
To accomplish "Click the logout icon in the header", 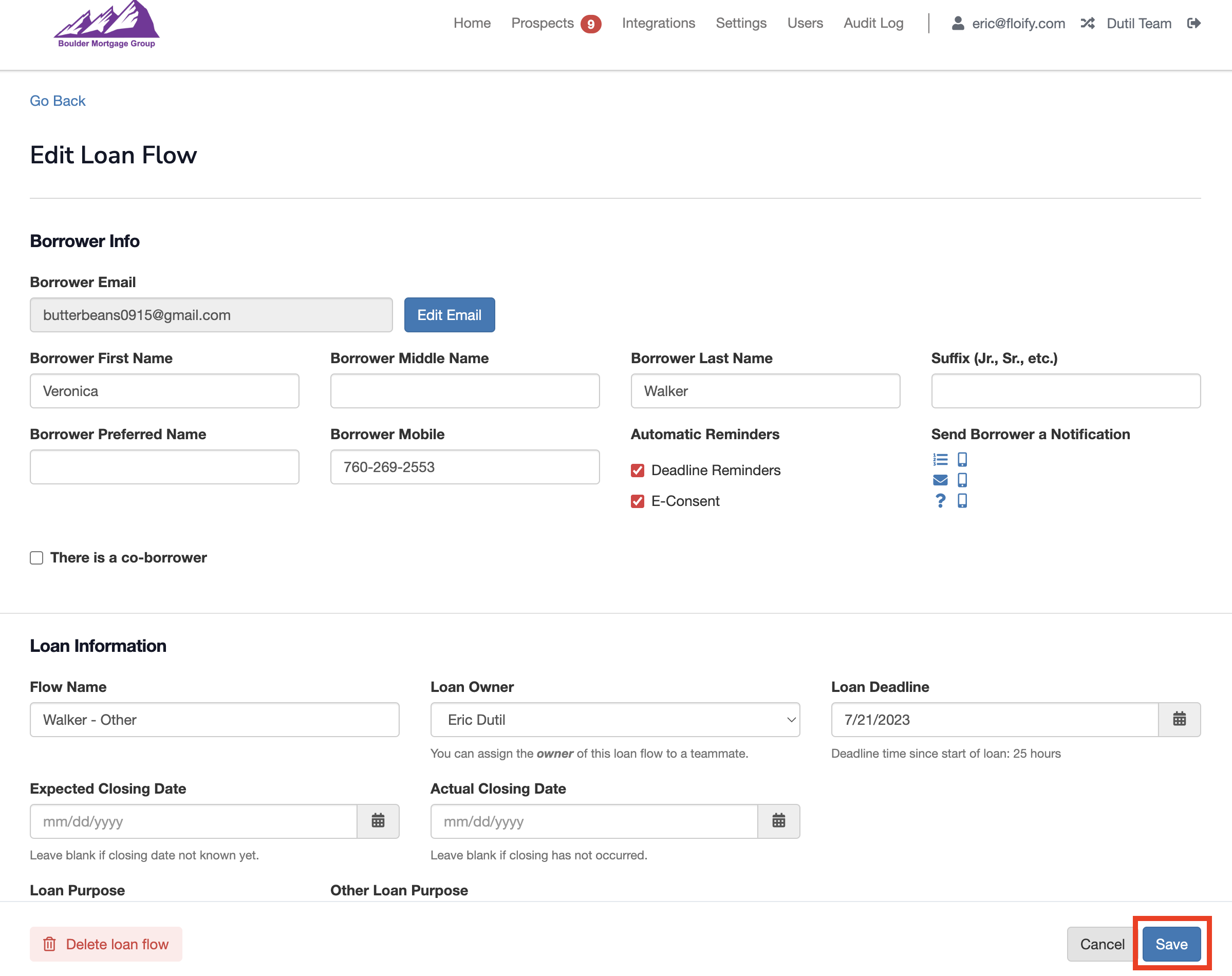I will click(1193, 24).
